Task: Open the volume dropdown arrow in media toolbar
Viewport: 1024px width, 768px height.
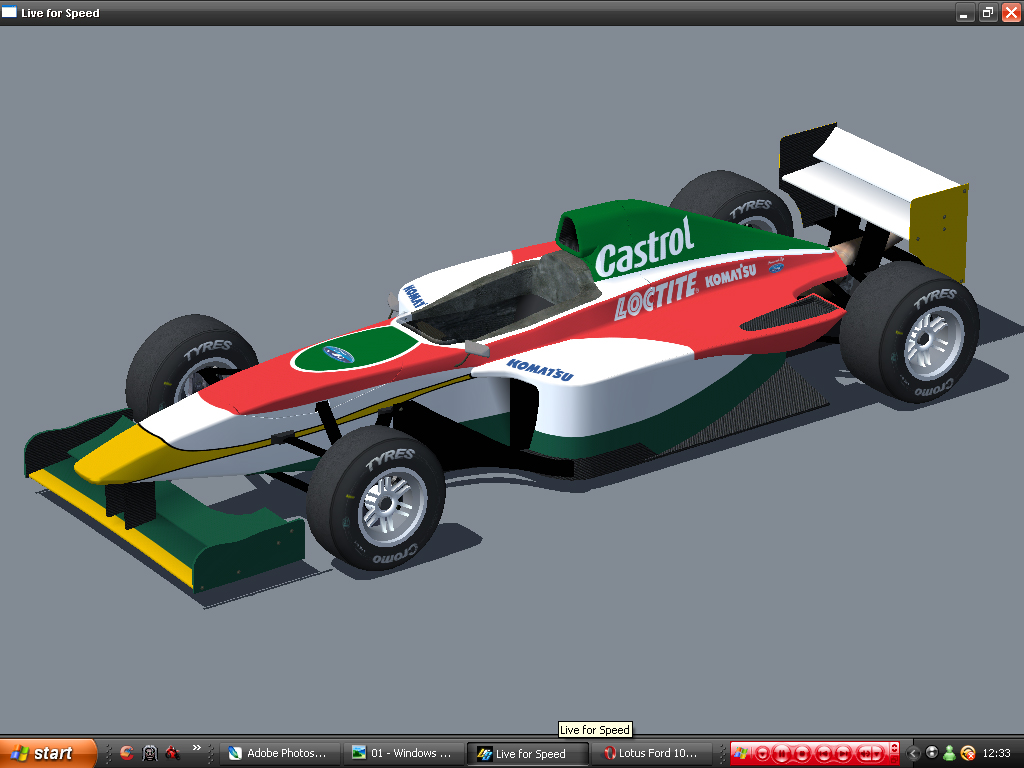Action: (876, 754)
